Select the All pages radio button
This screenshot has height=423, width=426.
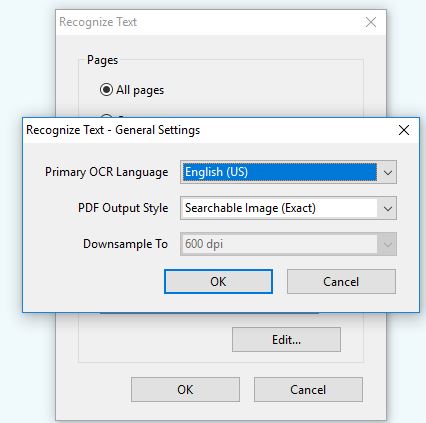pos(106,90)
